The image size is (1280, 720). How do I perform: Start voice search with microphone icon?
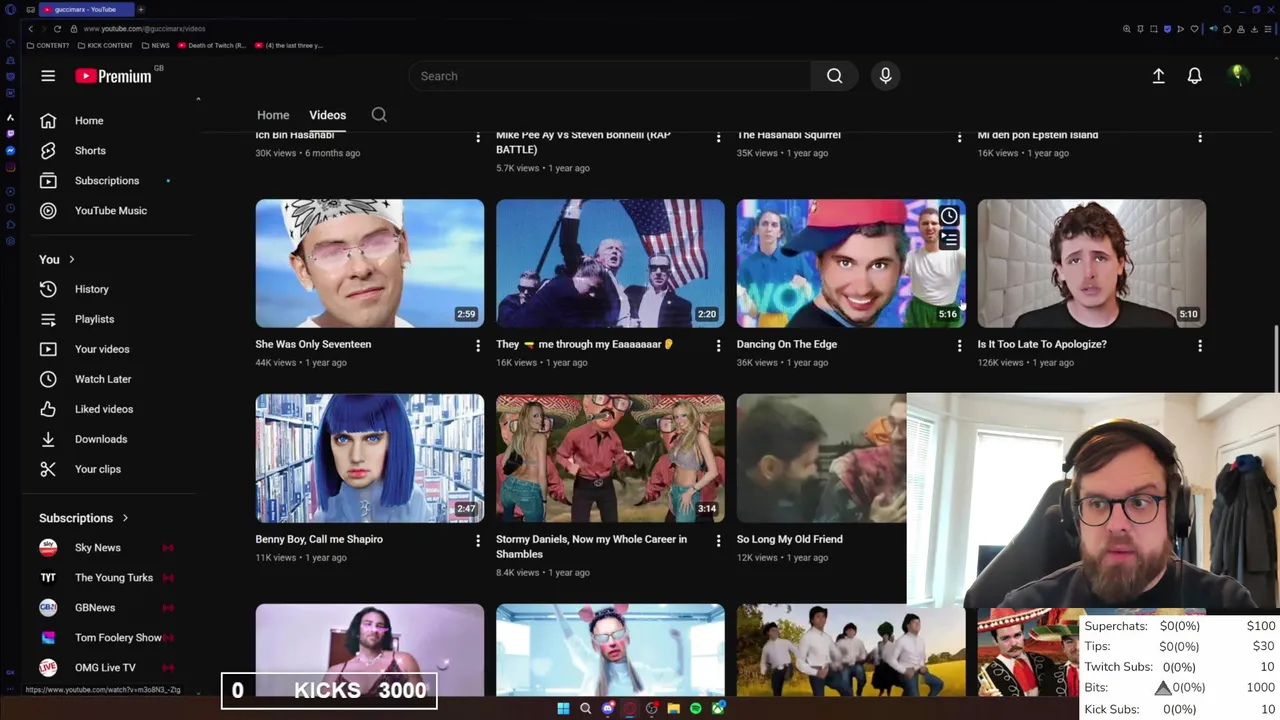tap(885, 76)
